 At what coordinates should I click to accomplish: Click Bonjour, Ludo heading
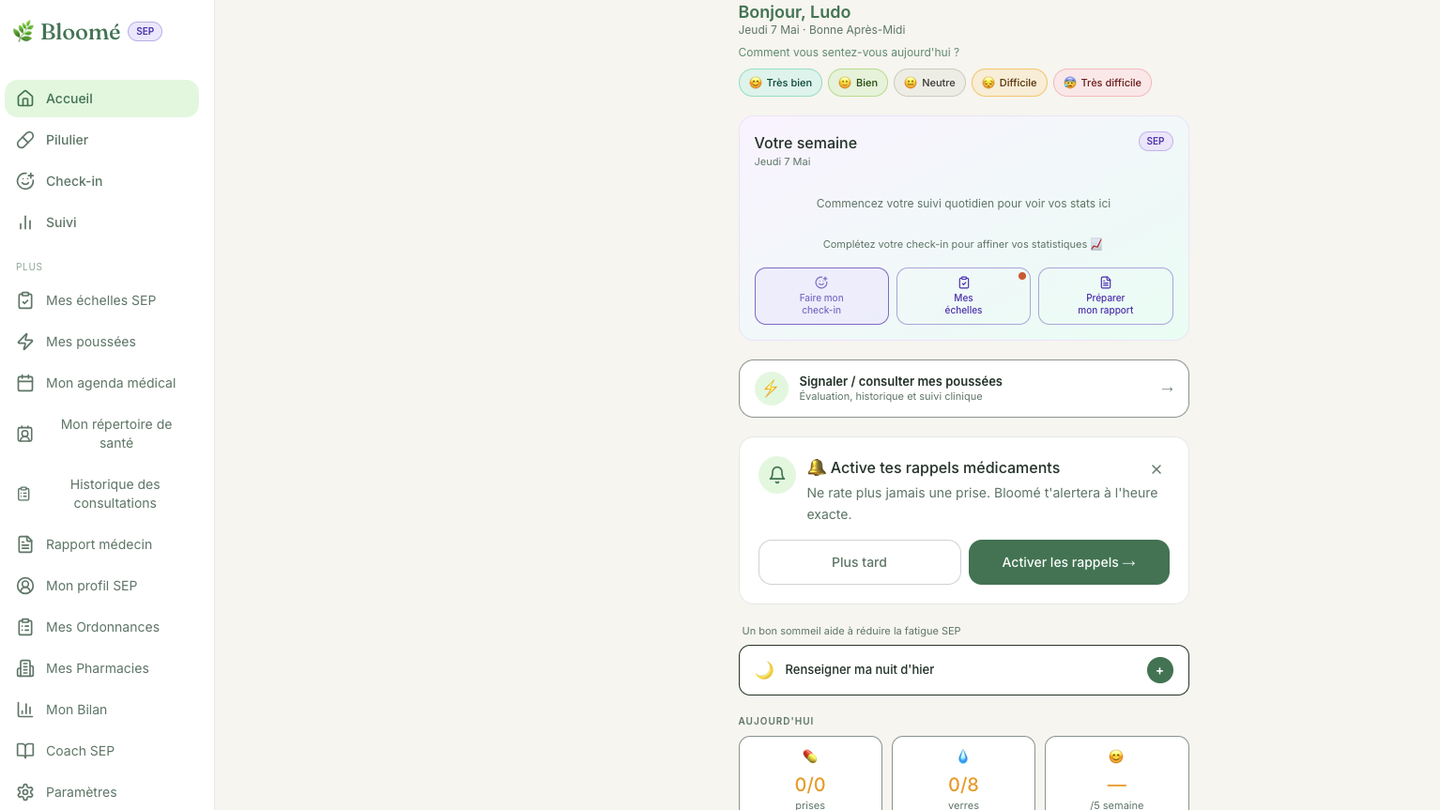pyautogui.click(x=794, y=12)
